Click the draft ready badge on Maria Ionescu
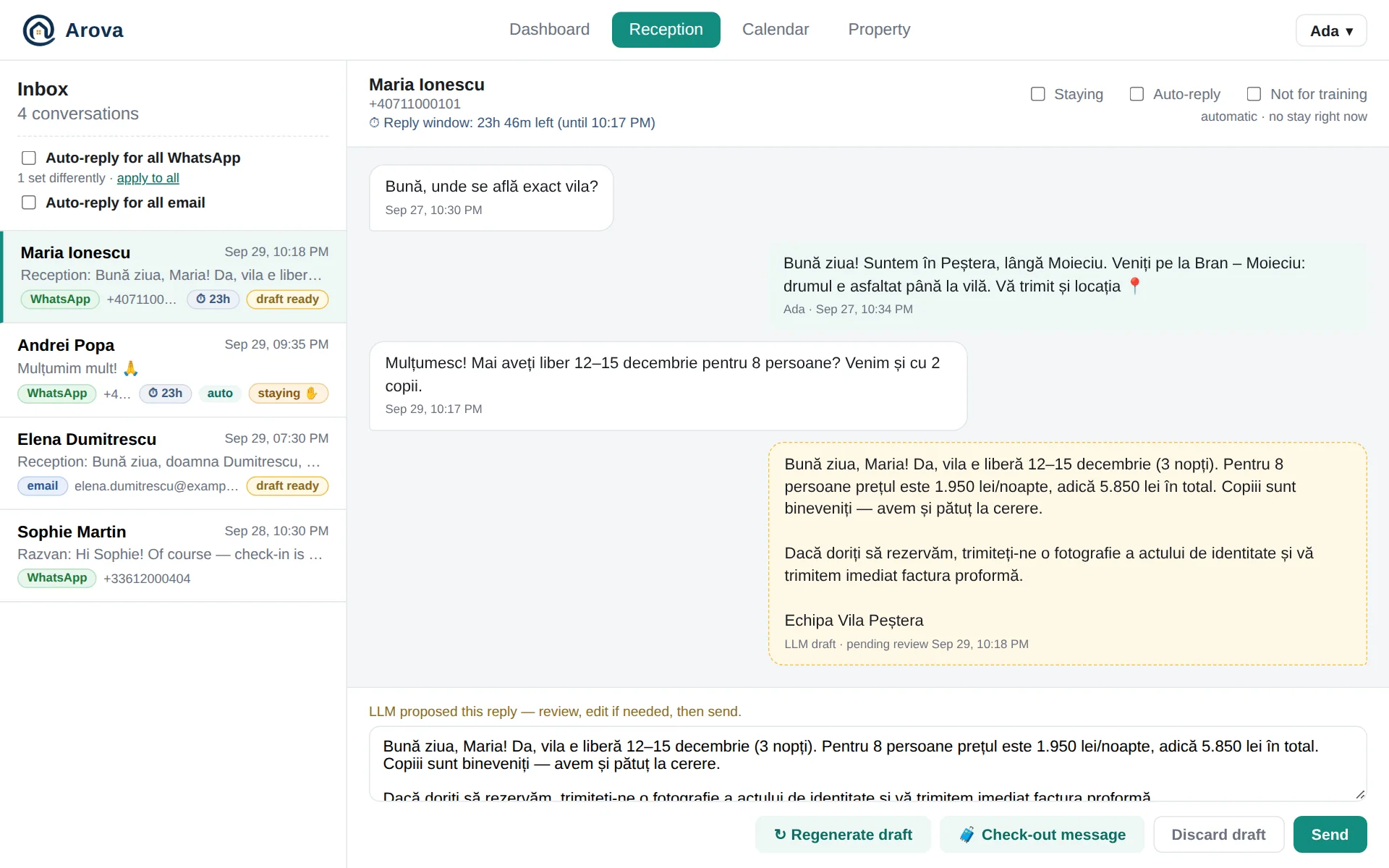This screenshot has height=868, width=1389. [287, 299]
